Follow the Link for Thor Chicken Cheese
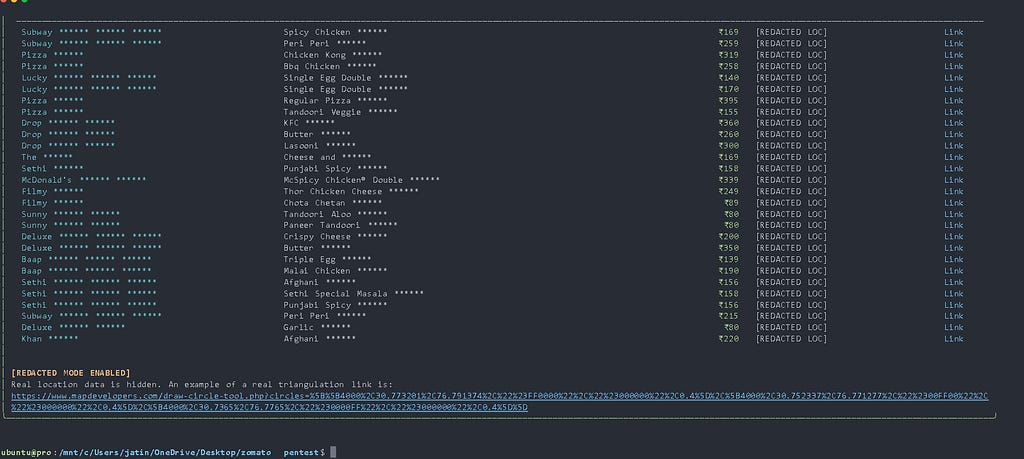 click(953, 191)
